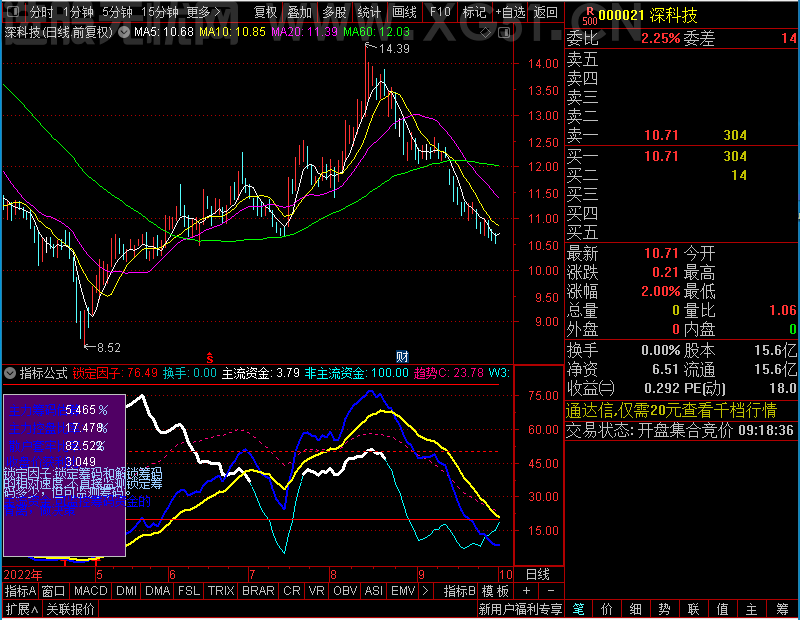800x620 pixels.
Task: Select the 联 tab in side panel
Action: click(x=693, y=609)
